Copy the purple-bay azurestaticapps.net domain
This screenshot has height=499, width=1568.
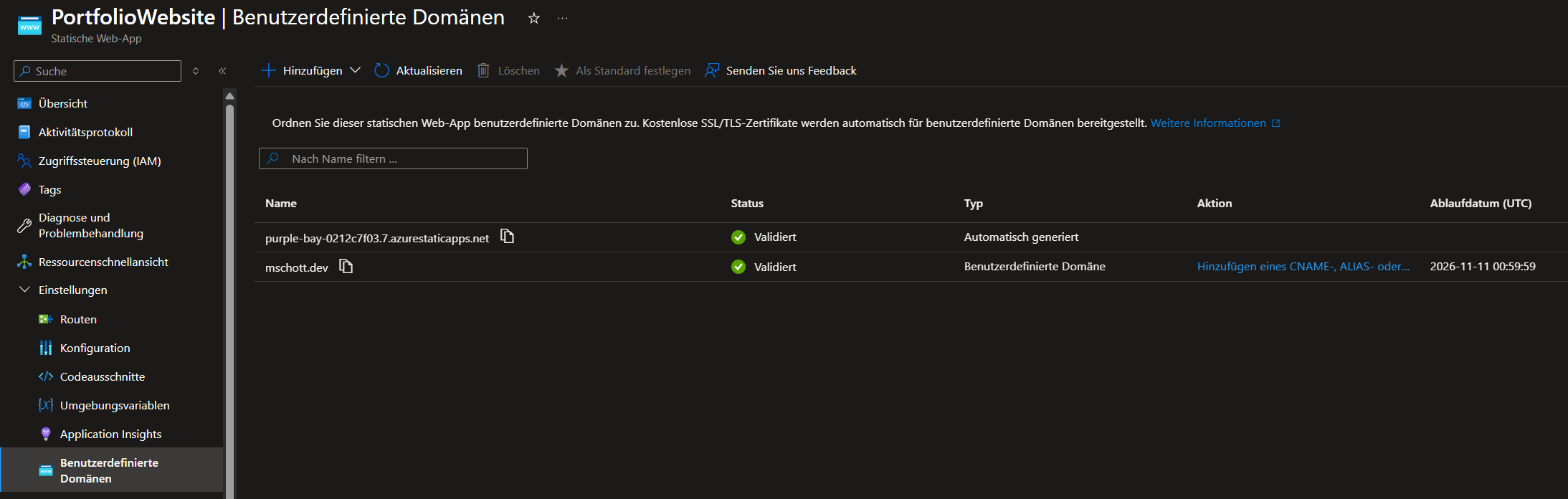[508, 237]
